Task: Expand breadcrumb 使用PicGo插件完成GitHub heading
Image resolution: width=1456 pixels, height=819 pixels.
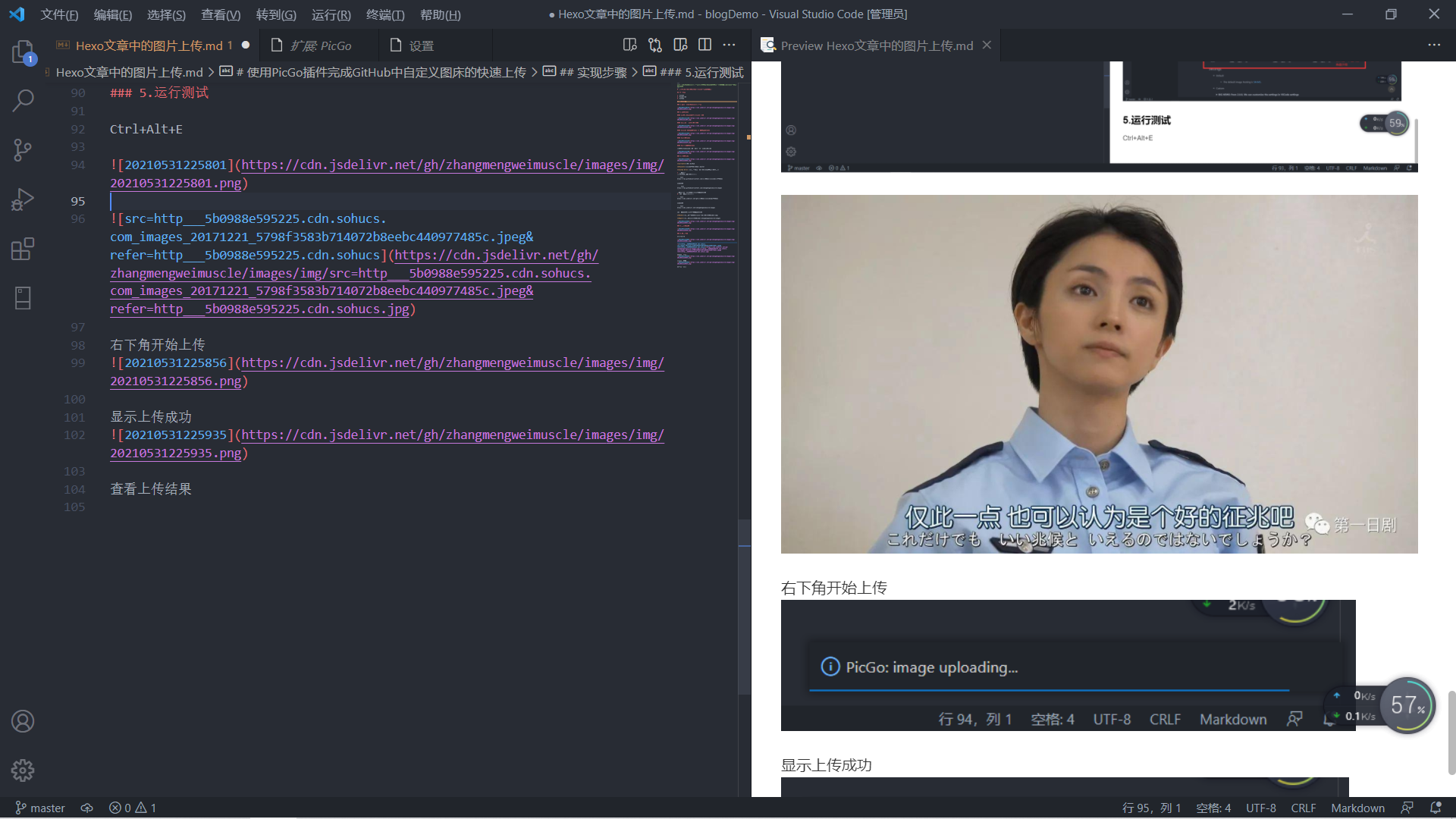Action: click(x=381, y=72)
